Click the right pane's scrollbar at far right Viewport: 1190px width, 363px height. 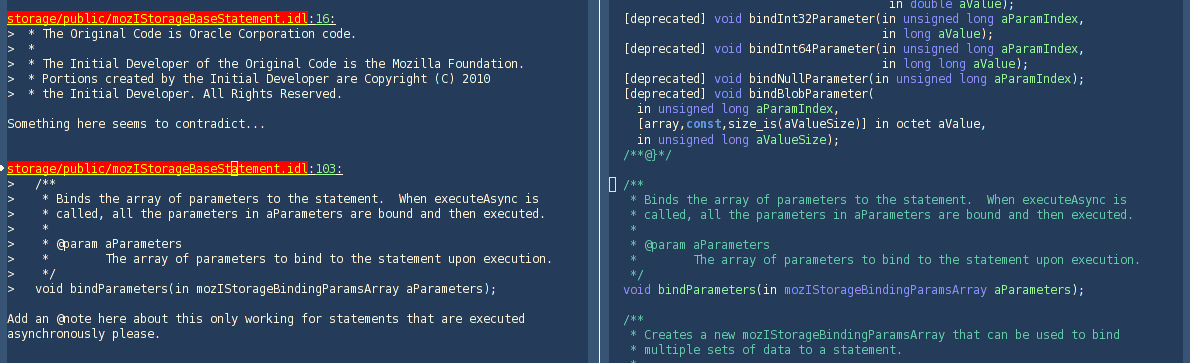[1185, 182]
